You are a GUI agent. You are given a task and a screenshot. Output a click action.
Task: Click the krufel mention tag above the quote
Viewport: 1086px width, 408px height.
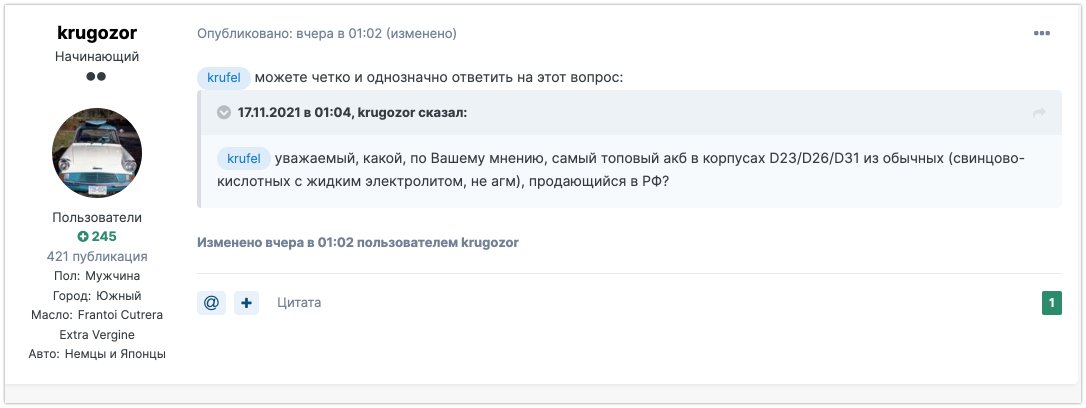[224, 78]
